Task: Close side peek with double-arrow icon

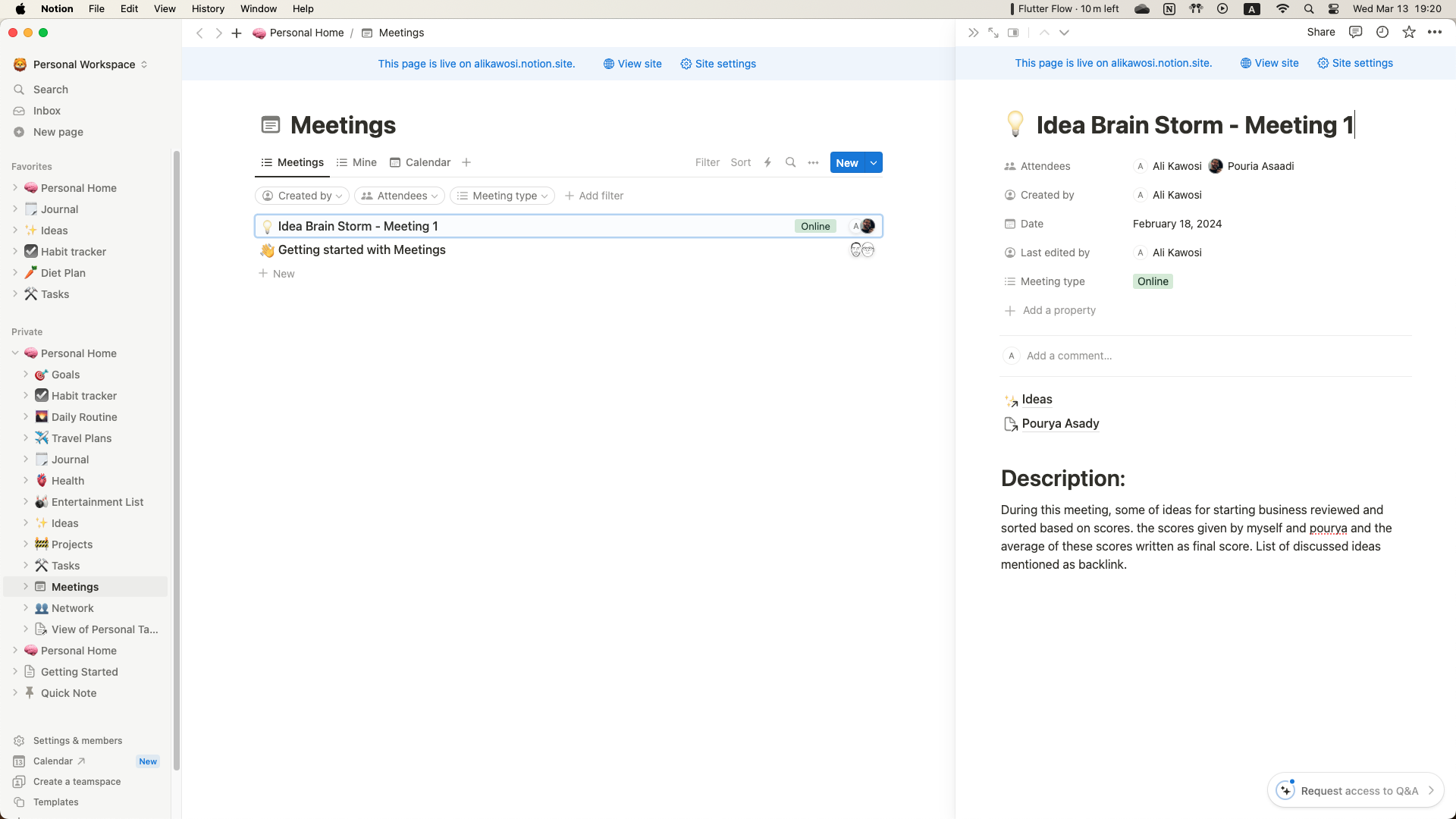Action: pos(974,33)
